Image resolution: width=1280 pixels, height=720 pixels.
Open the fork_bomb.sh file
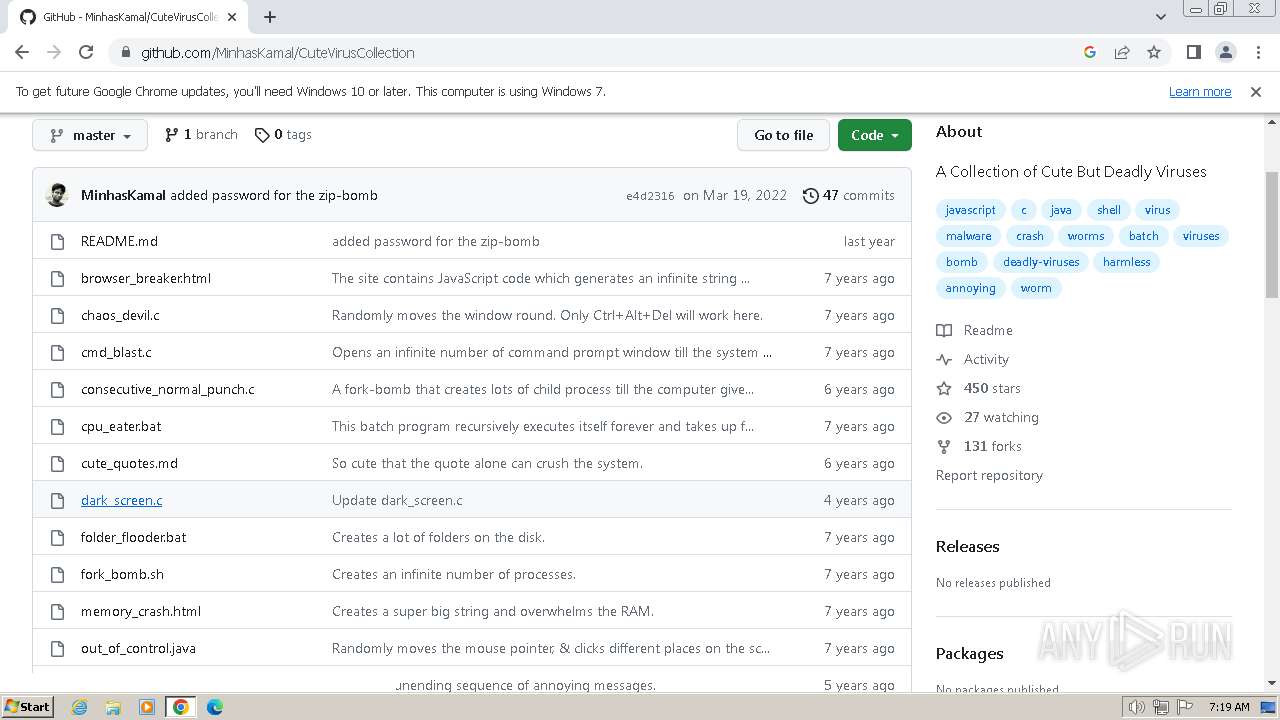pyautogui.click(x=122, y=574)
